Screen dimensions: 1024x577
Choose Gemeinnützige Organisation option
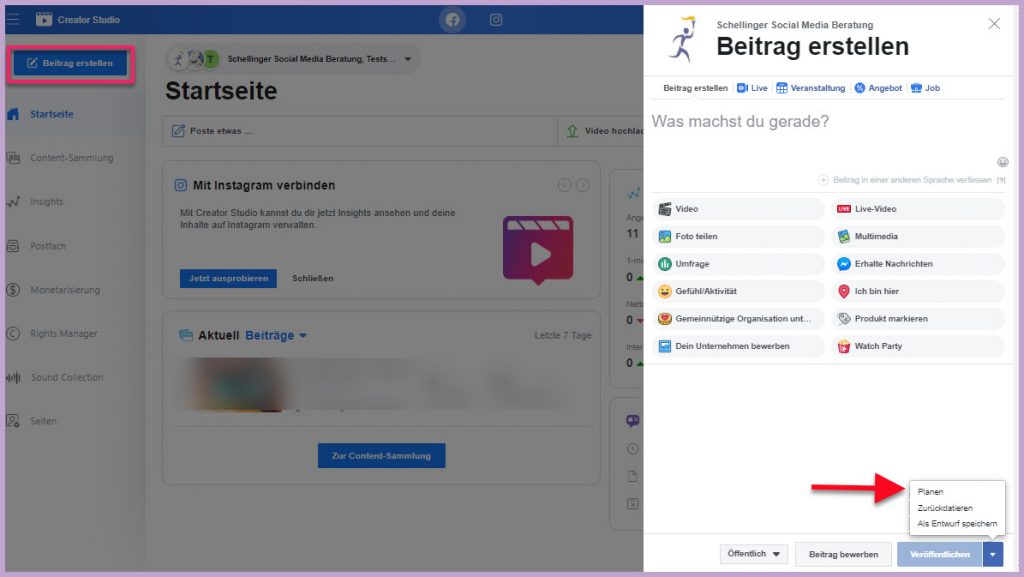(739, 319)
